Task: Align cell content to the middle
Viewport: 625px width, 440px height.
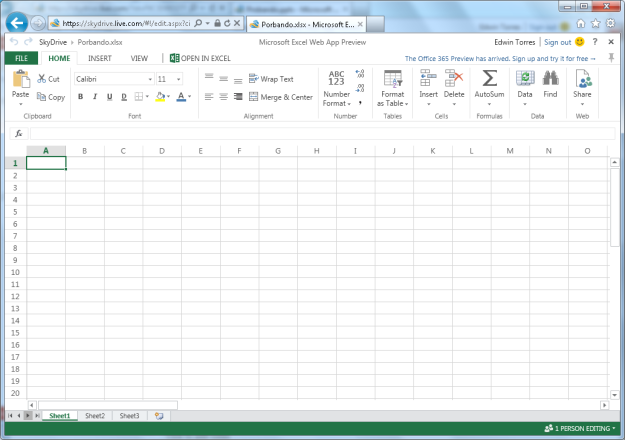Action: pos(224,79)
